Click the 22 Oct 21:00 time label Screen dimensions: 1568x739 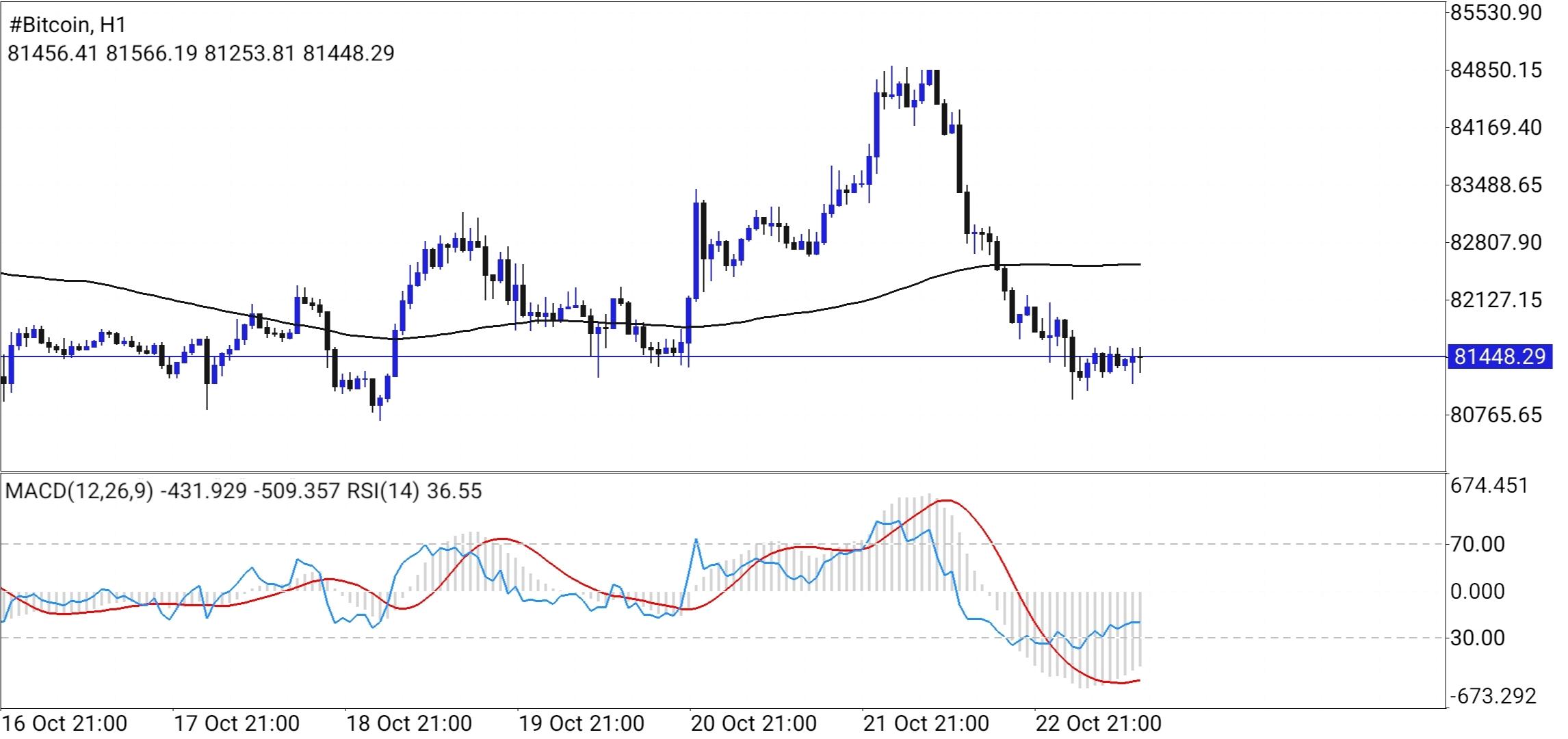1099,723
